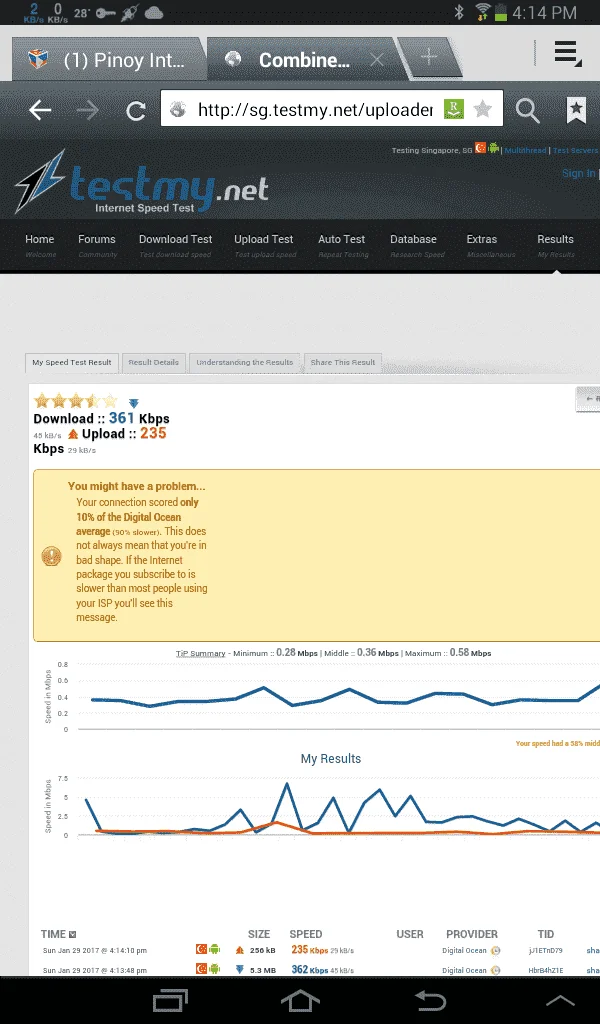The height and width of the screenshot is (1024, 600).
Task: Open search with magnifier icon
Action: 528,111
